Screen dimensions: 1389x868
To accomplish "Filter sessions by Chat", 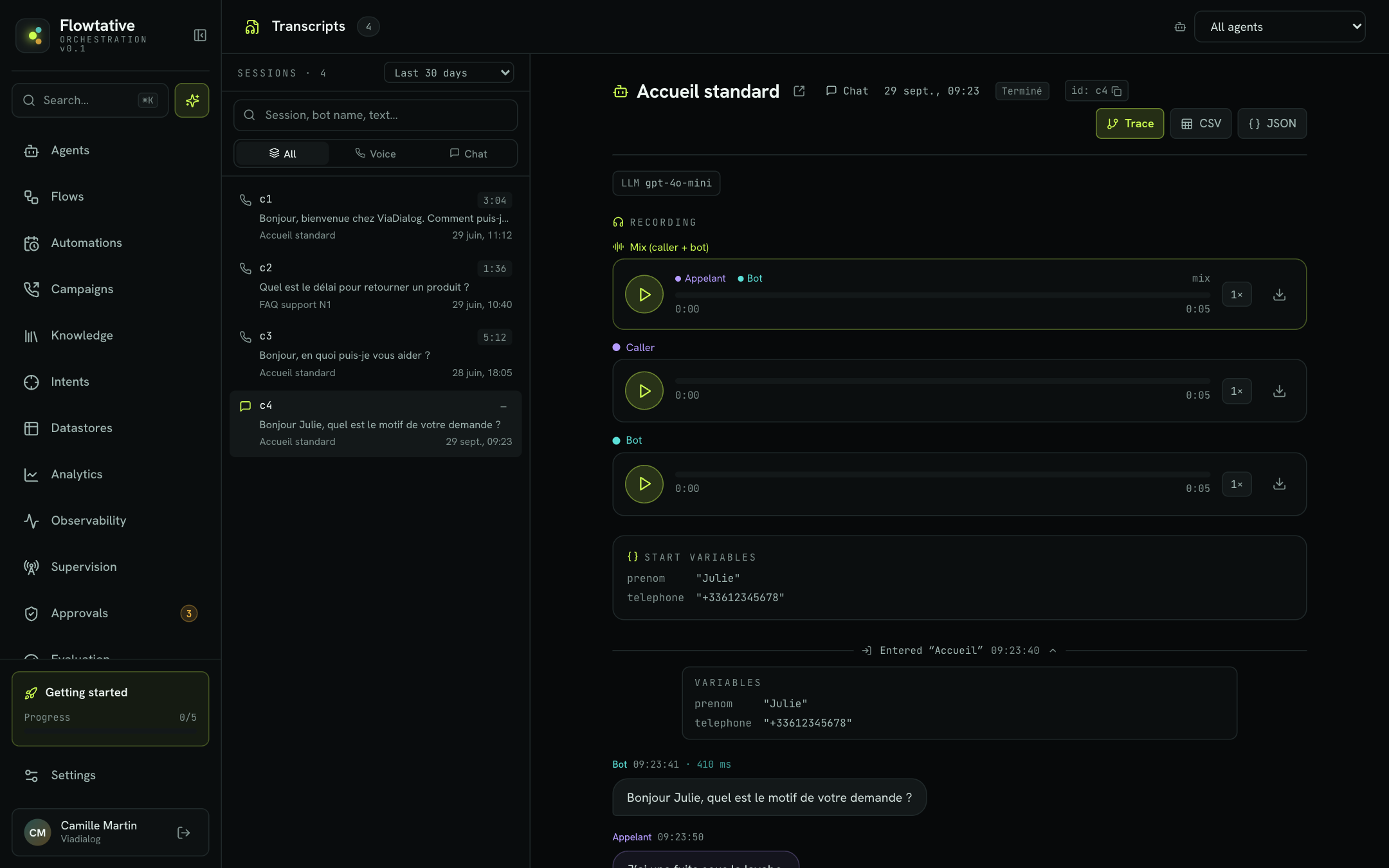I will click(468, 154).
